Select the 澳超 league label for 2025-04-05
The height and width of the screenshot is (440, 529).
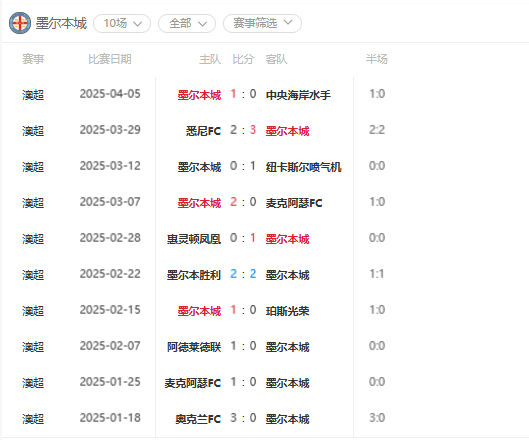click(33, 95)
